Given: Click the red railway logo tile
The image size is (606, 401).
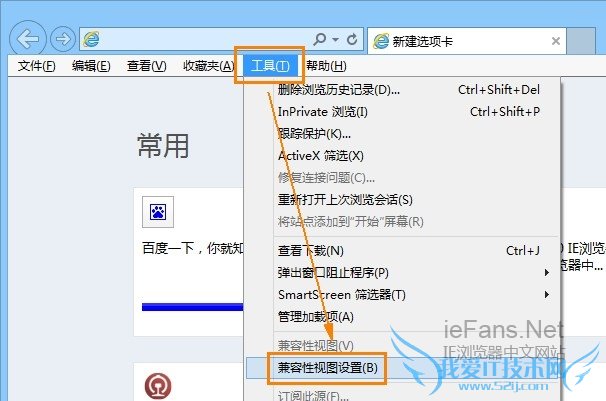Looking at the screenshot, I should coord(158,386).
